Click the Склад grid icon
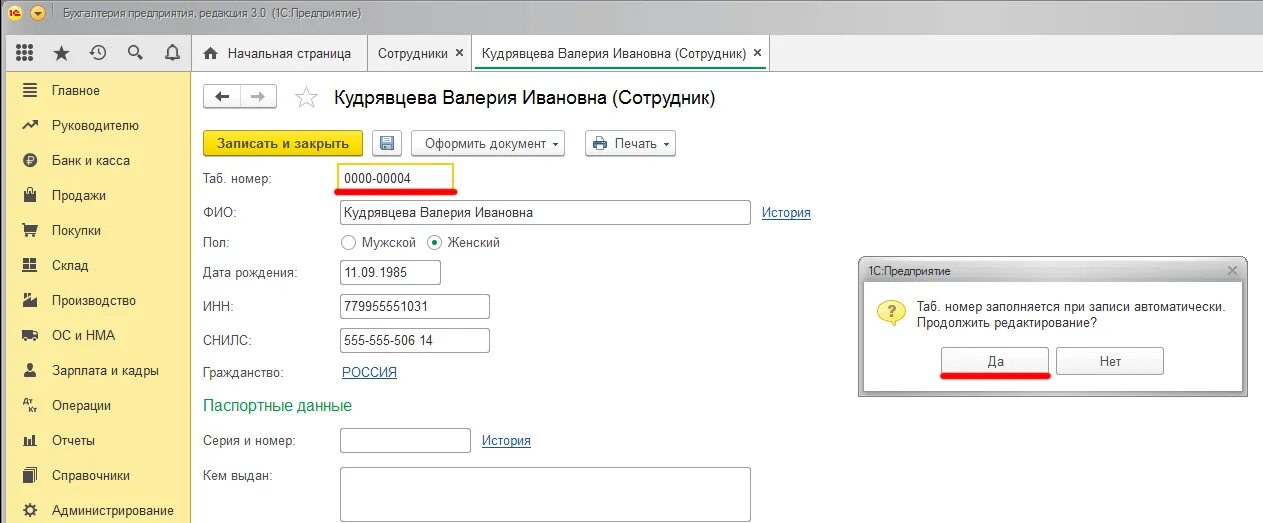1263x523 pixels. [x=30, y=265]
